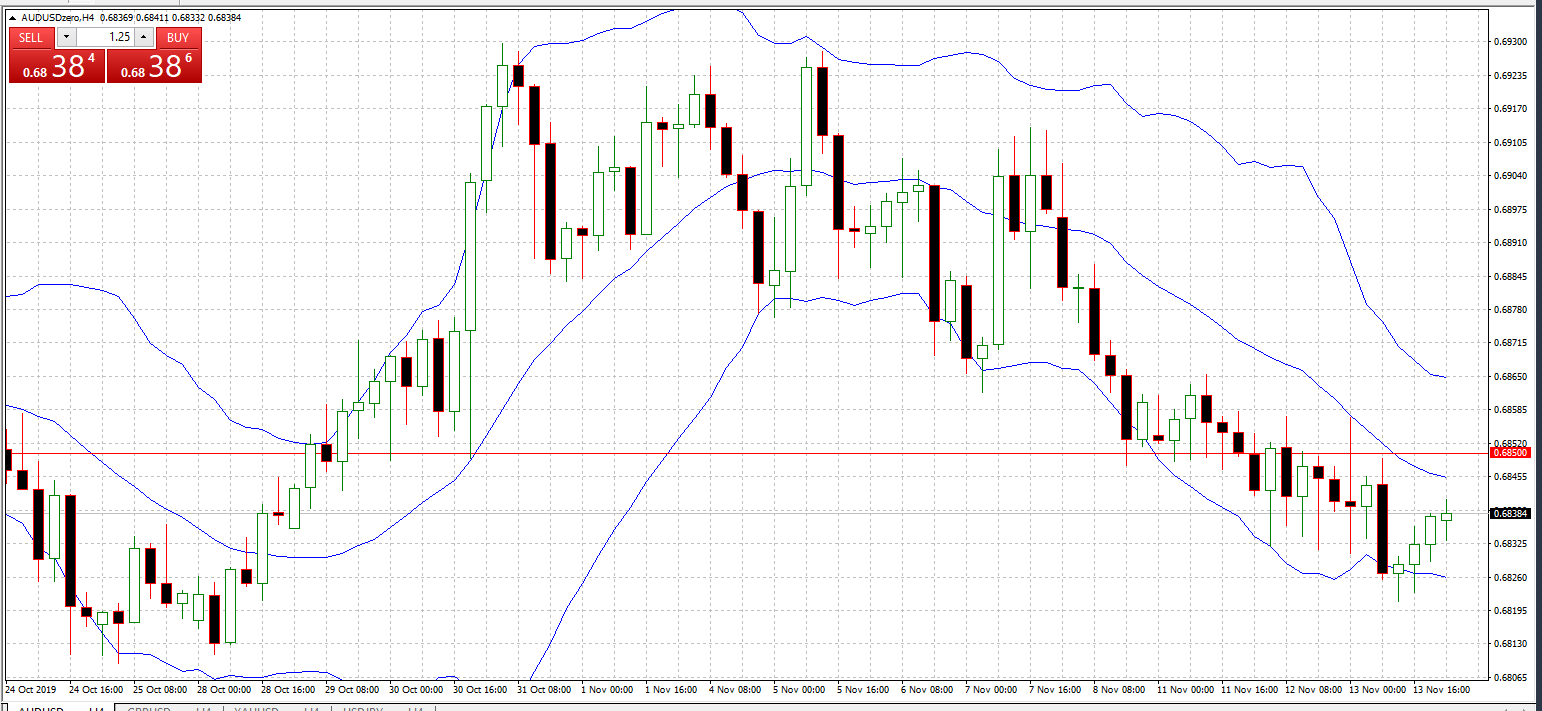Screen dimensions: 1542x711
Task: Click the 0.68260 price scale label
Action: [1510, 577]
